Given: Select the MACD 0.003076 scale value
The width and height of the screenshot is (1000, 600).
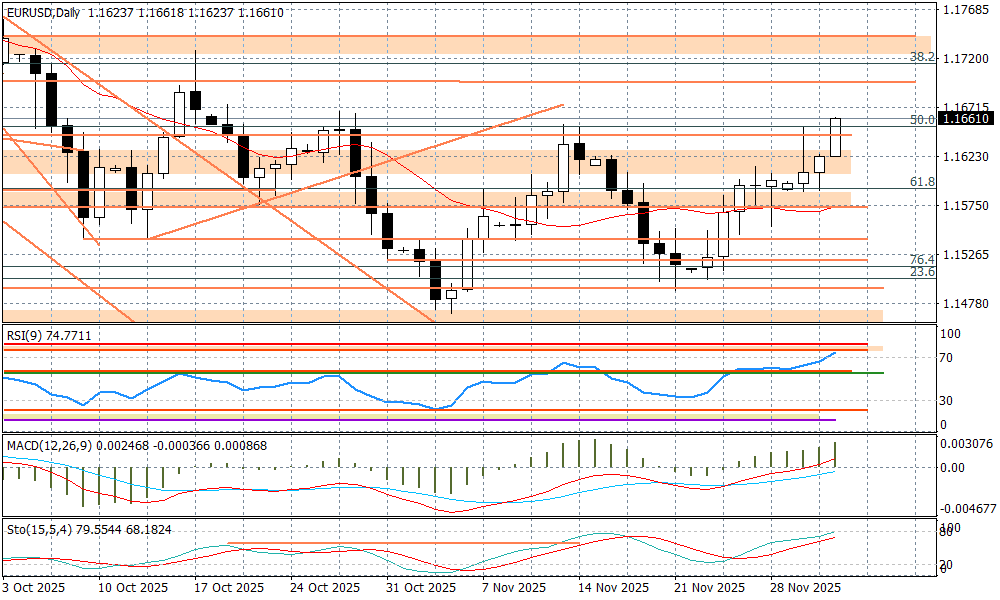Looking at the screenshot, I should (x=967, y=443).
